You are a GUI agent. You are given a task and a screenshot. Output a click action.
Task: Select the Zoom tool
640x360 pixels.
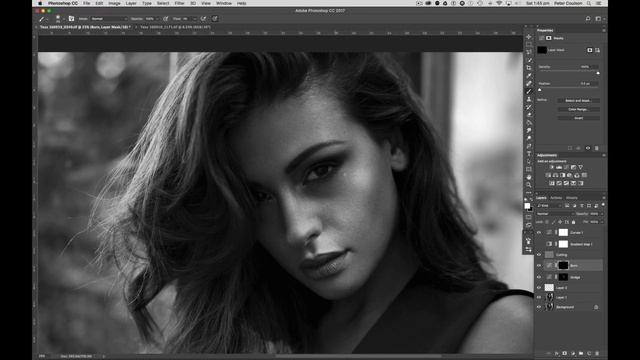point(529,185)
